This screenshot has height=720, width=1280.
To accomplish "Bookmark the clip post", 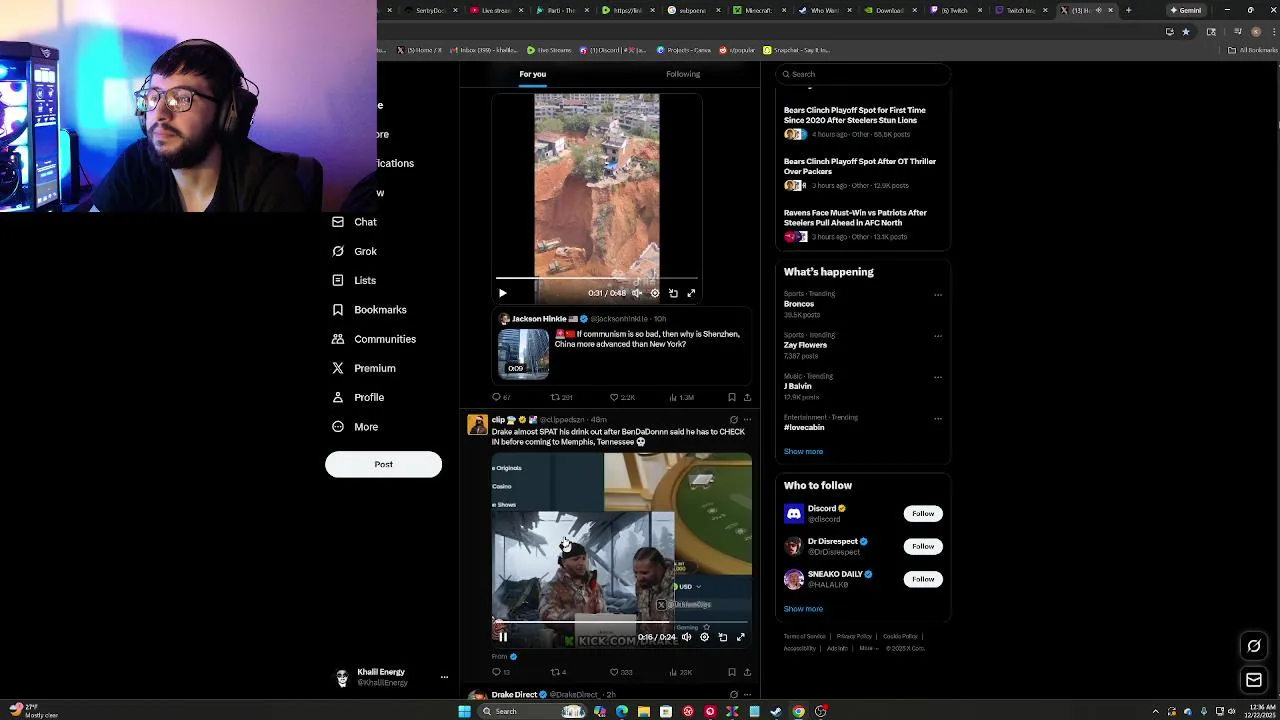I will (732, 672).
